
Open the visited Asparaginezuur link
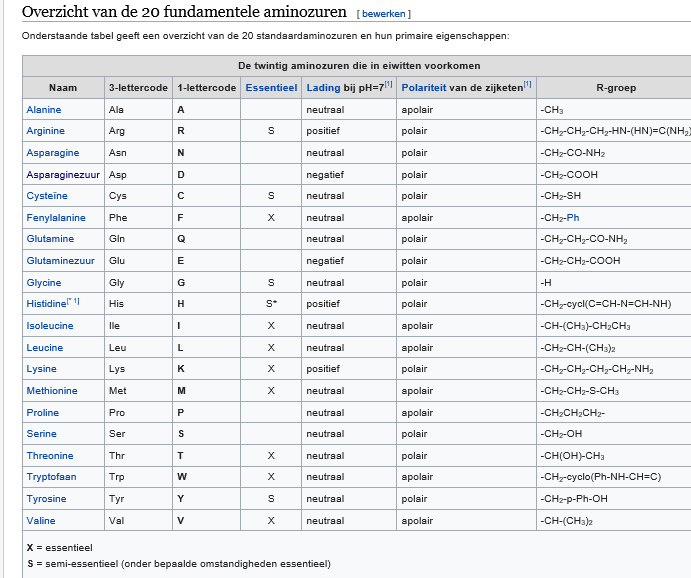63,175
